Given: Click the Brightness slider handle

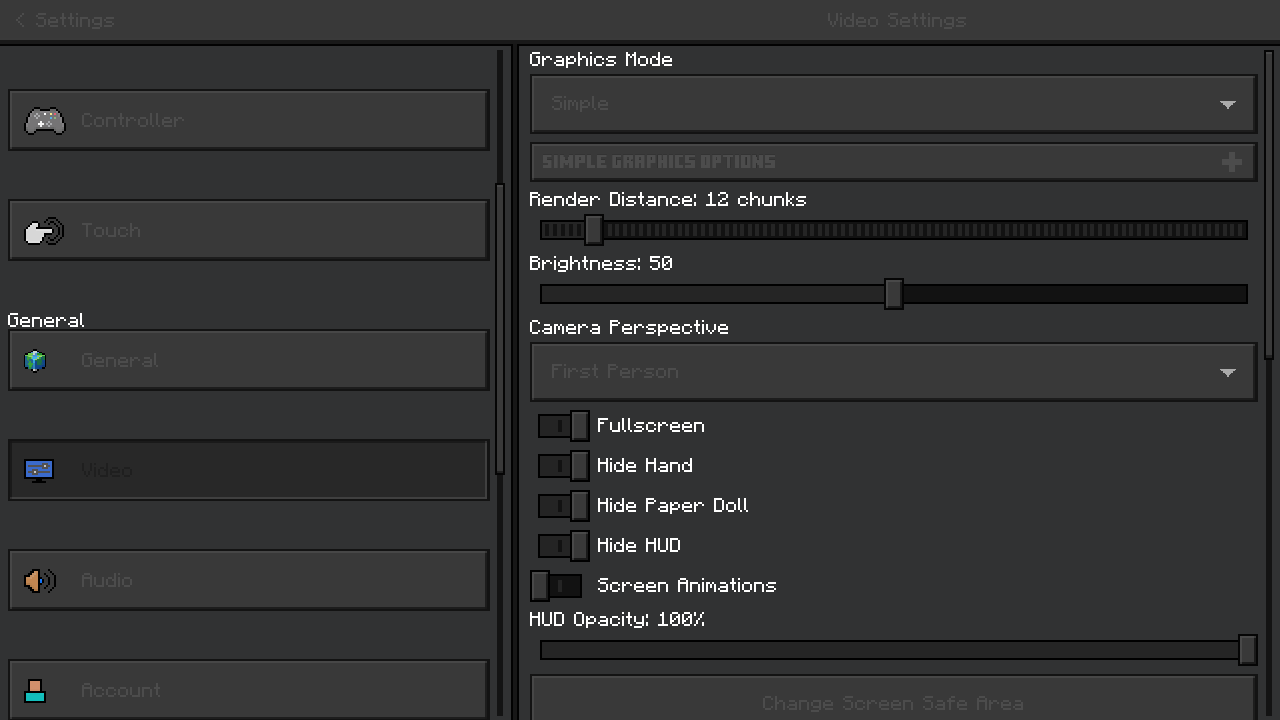Looking at the screenshot, I should click(x=894, y=294).
